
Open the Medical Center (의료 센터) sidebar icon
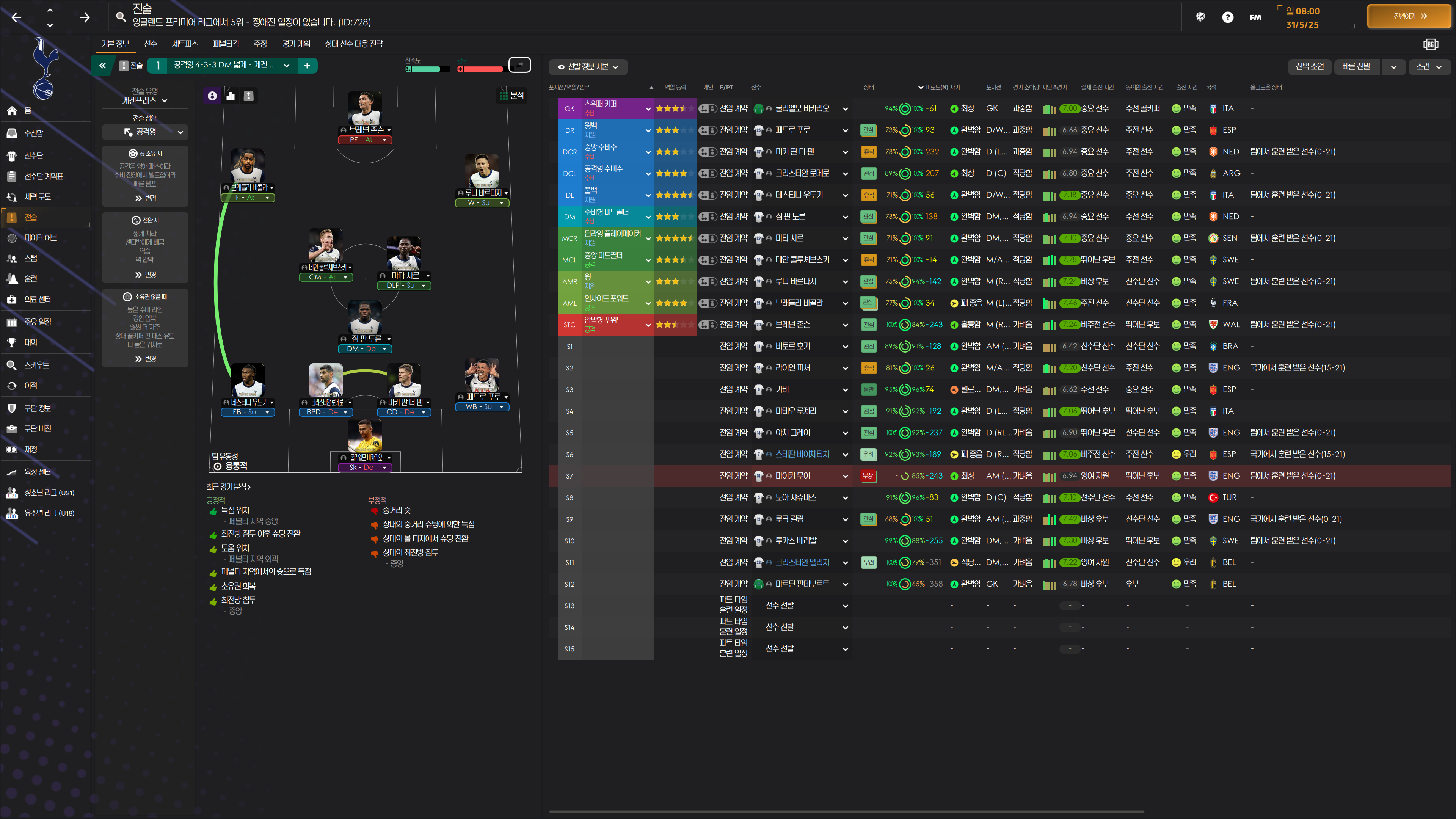click(x=12, y=299)
